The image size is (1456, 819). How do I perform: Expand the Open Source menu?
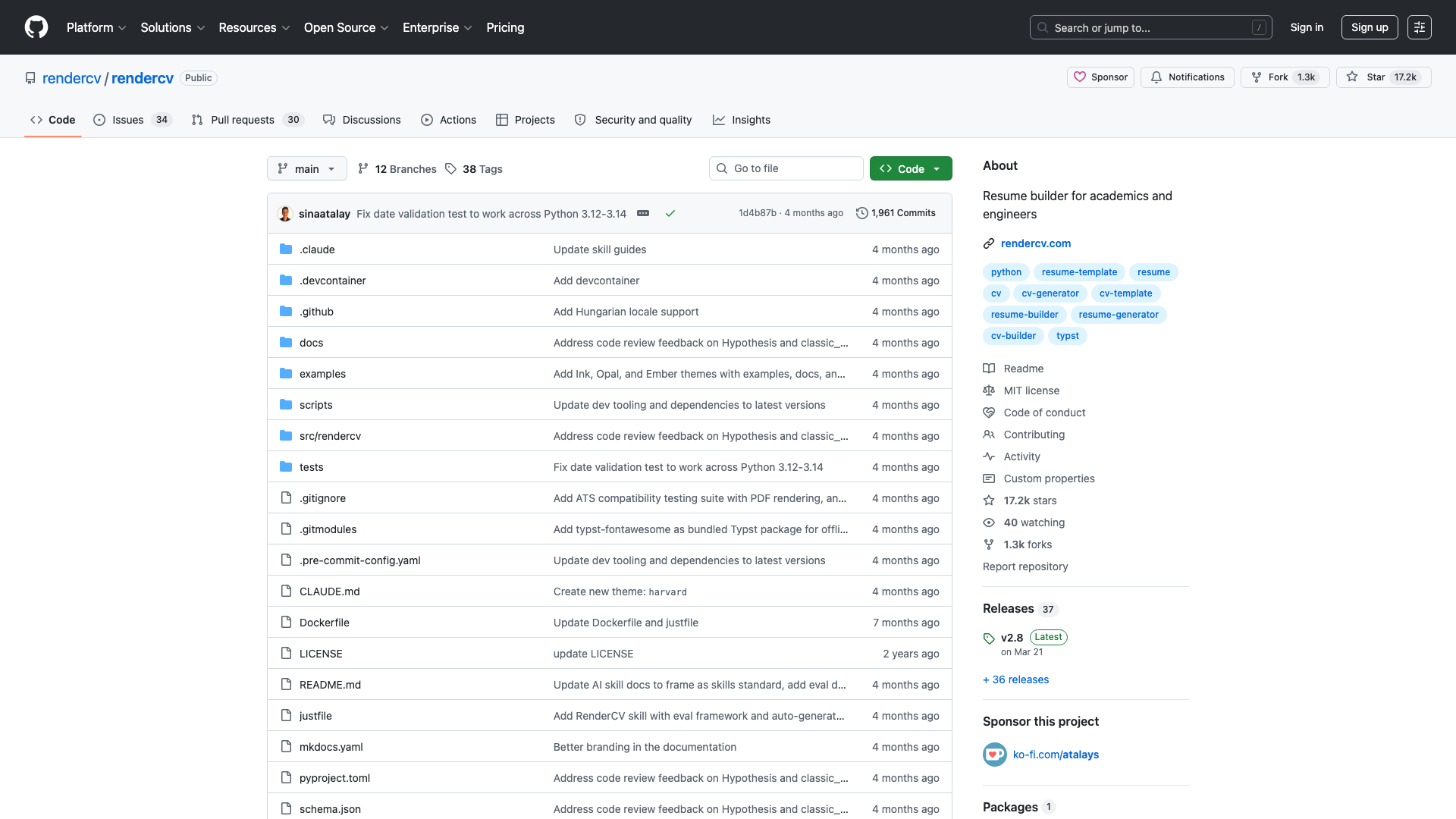point(346,27)
